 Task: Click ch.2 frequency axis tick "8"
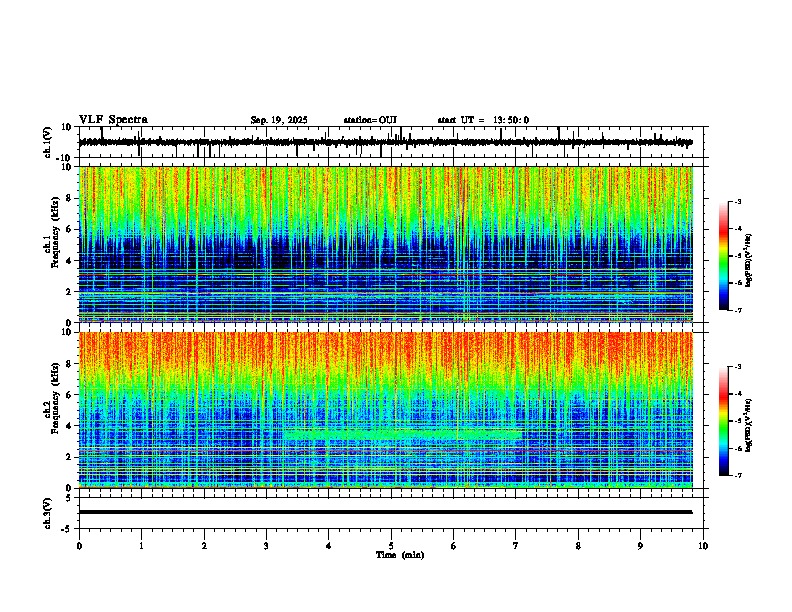point(69,364)
